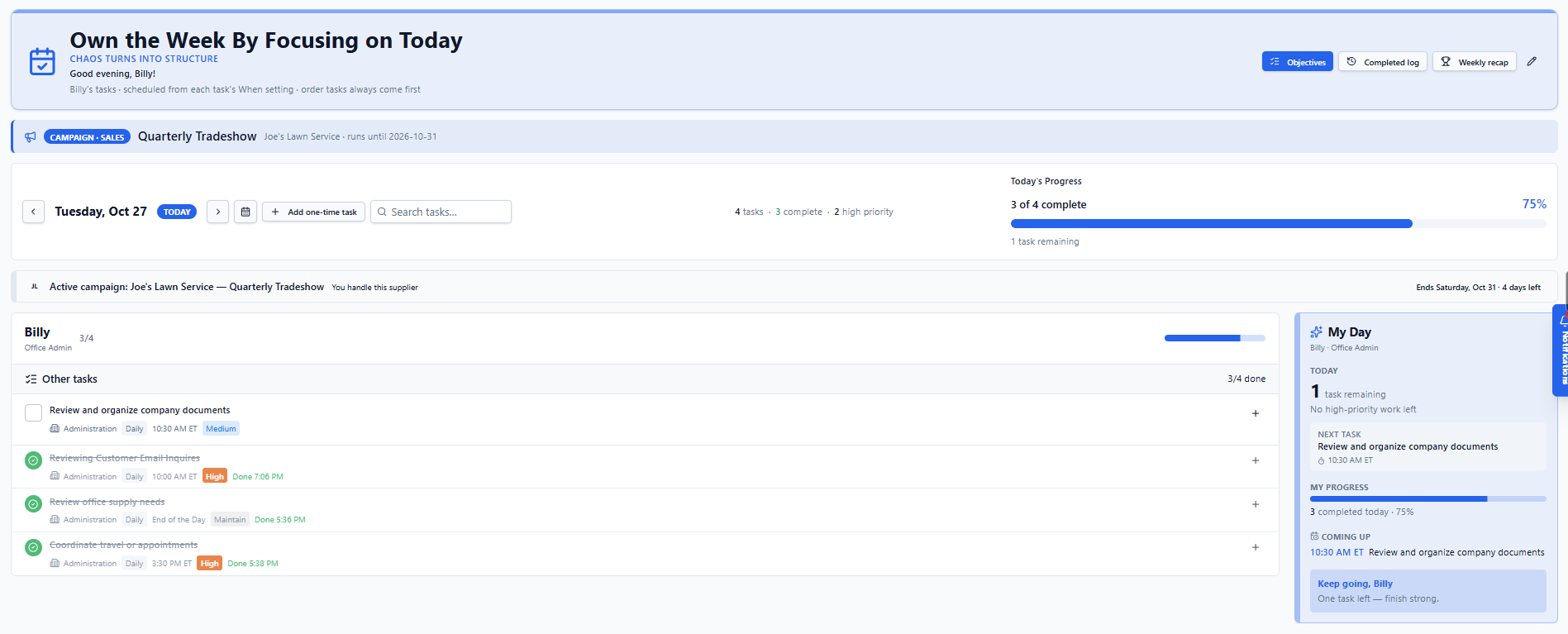Click the Coming Up calendar icon

[1314, 536]
